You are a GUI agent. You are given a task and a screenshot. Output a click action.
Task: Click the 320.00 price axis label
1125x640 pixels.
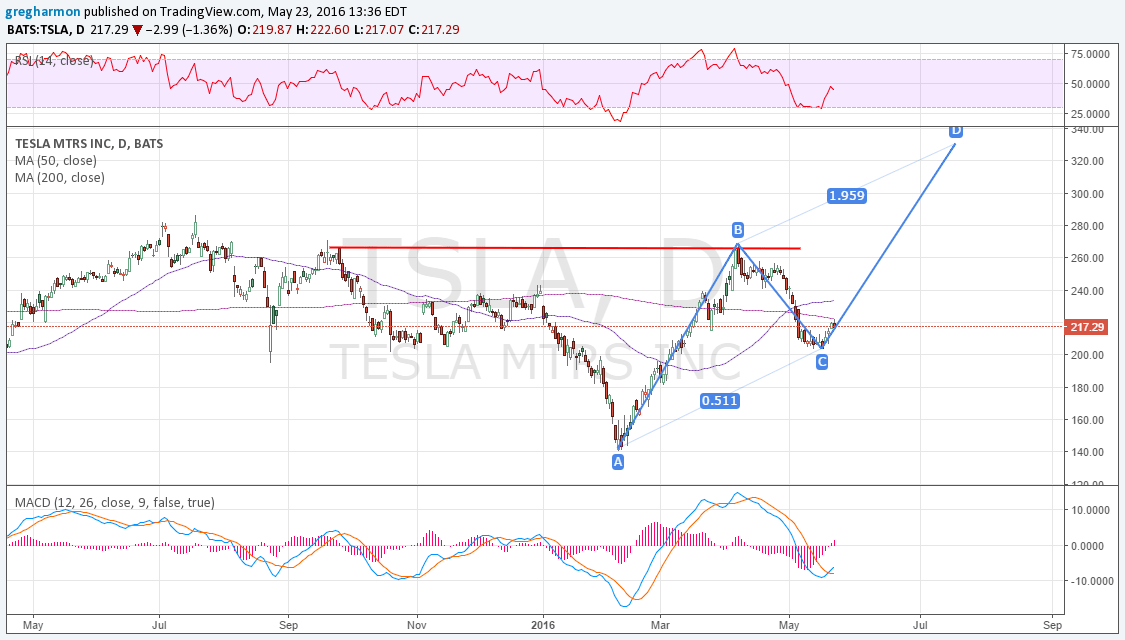tap(1087, 161)
